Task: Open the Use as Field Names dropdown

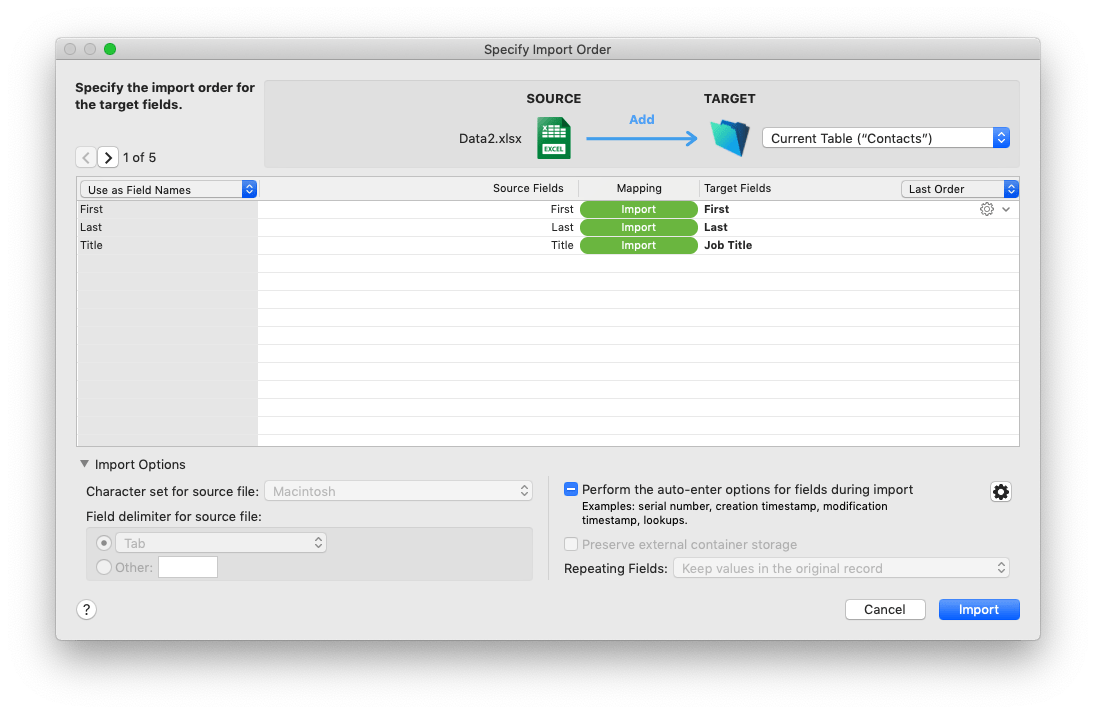Action: [167, 188]
